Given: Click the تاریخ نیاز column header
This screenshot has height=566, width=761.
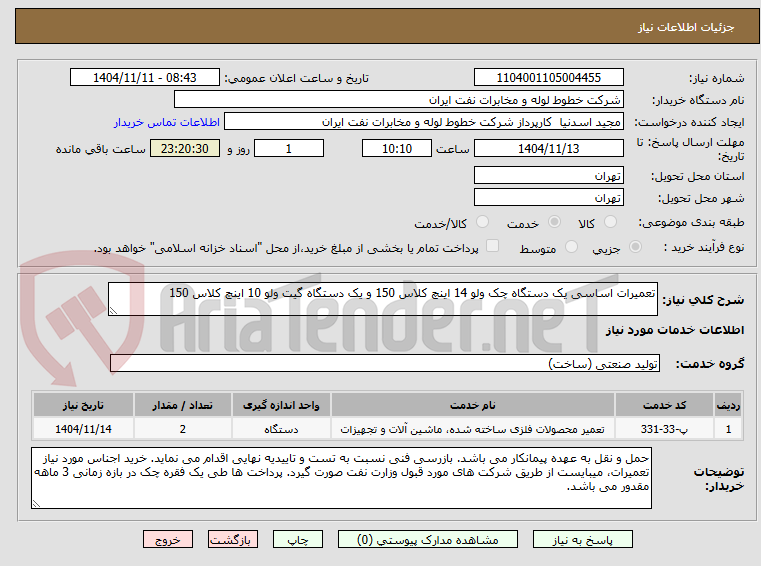Looking at the screenshot, I should pos(83,405).
